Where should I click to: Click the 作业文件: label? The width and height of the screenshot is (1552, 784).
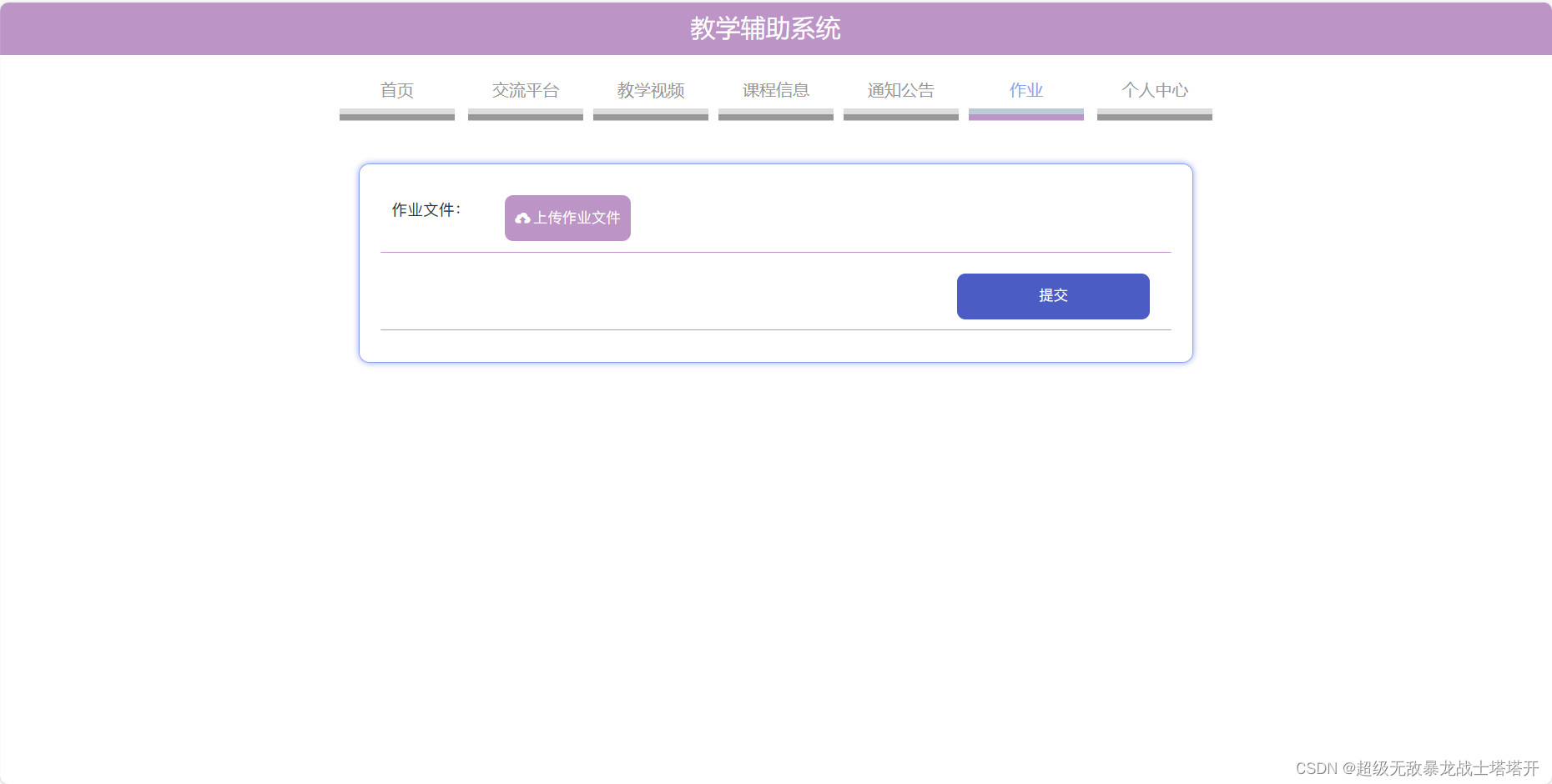click(426, 210)
